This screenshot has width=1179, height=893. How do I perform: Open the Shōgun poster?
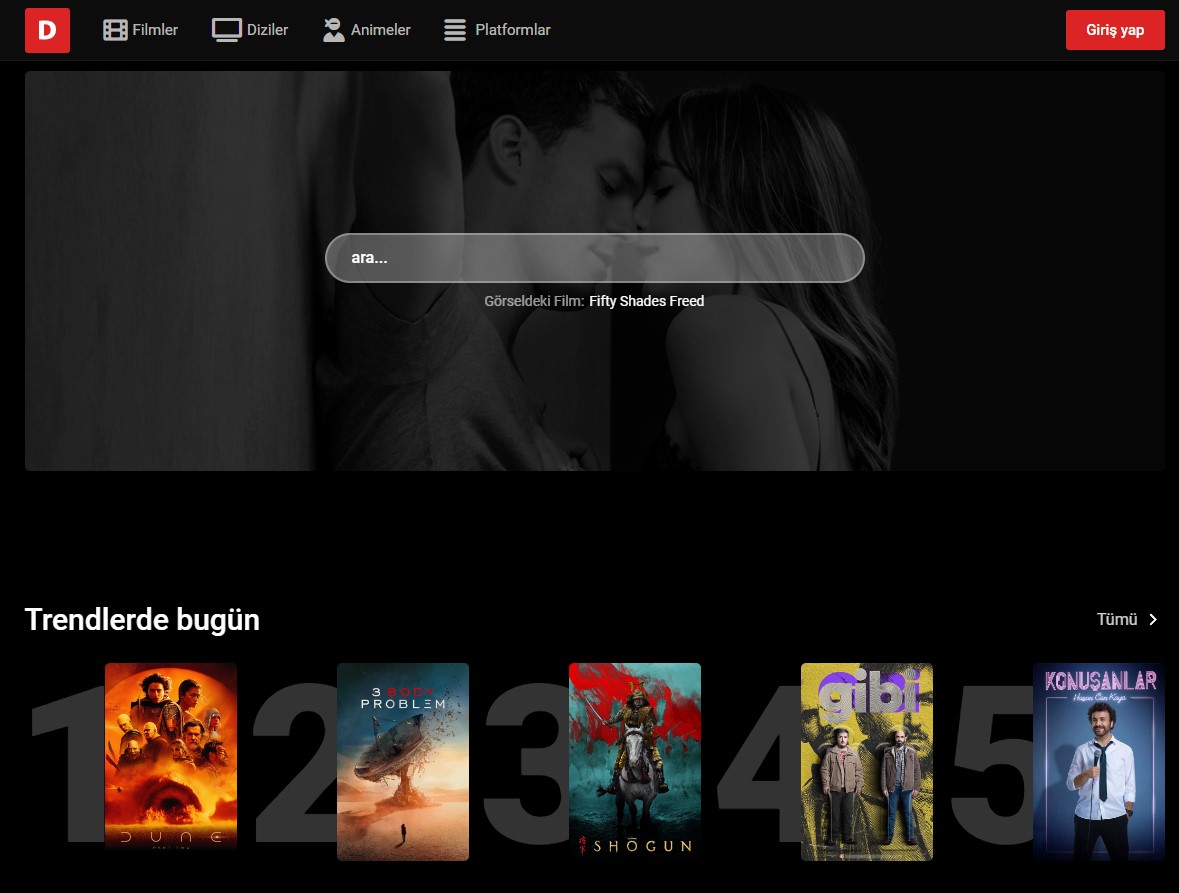pos(635,761)
